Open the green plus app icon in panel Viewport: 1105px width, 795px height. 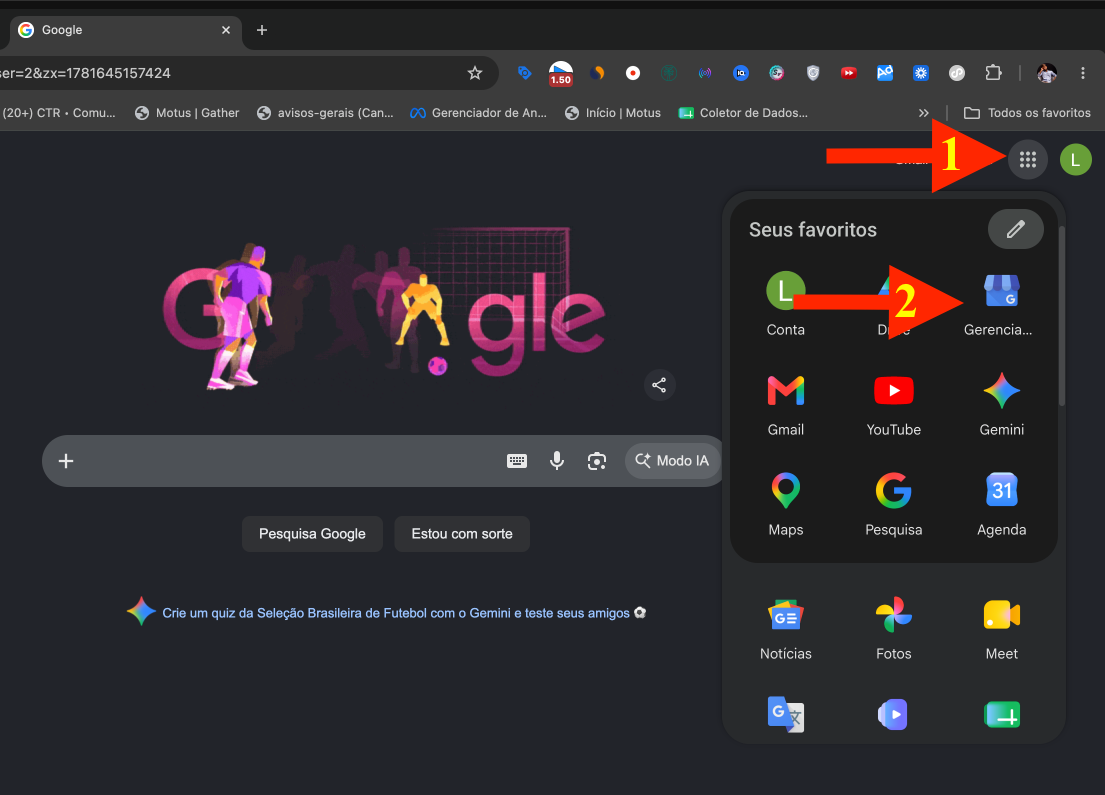pos(1001,715)
